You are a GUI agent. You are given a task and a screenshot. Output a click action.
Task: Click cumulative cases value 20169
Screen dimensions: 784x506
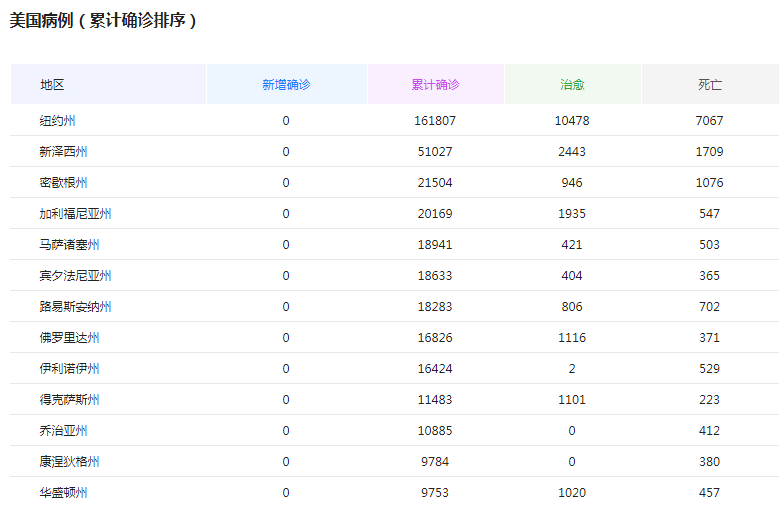(435, 214)
